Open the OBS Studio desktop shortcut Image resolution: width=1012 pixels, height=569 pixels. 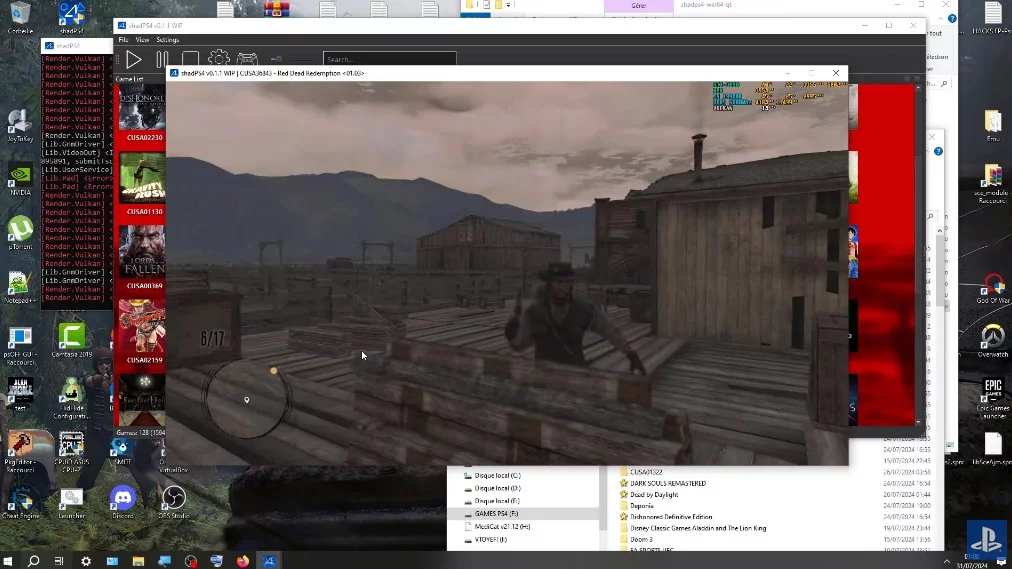pos(173,503)
